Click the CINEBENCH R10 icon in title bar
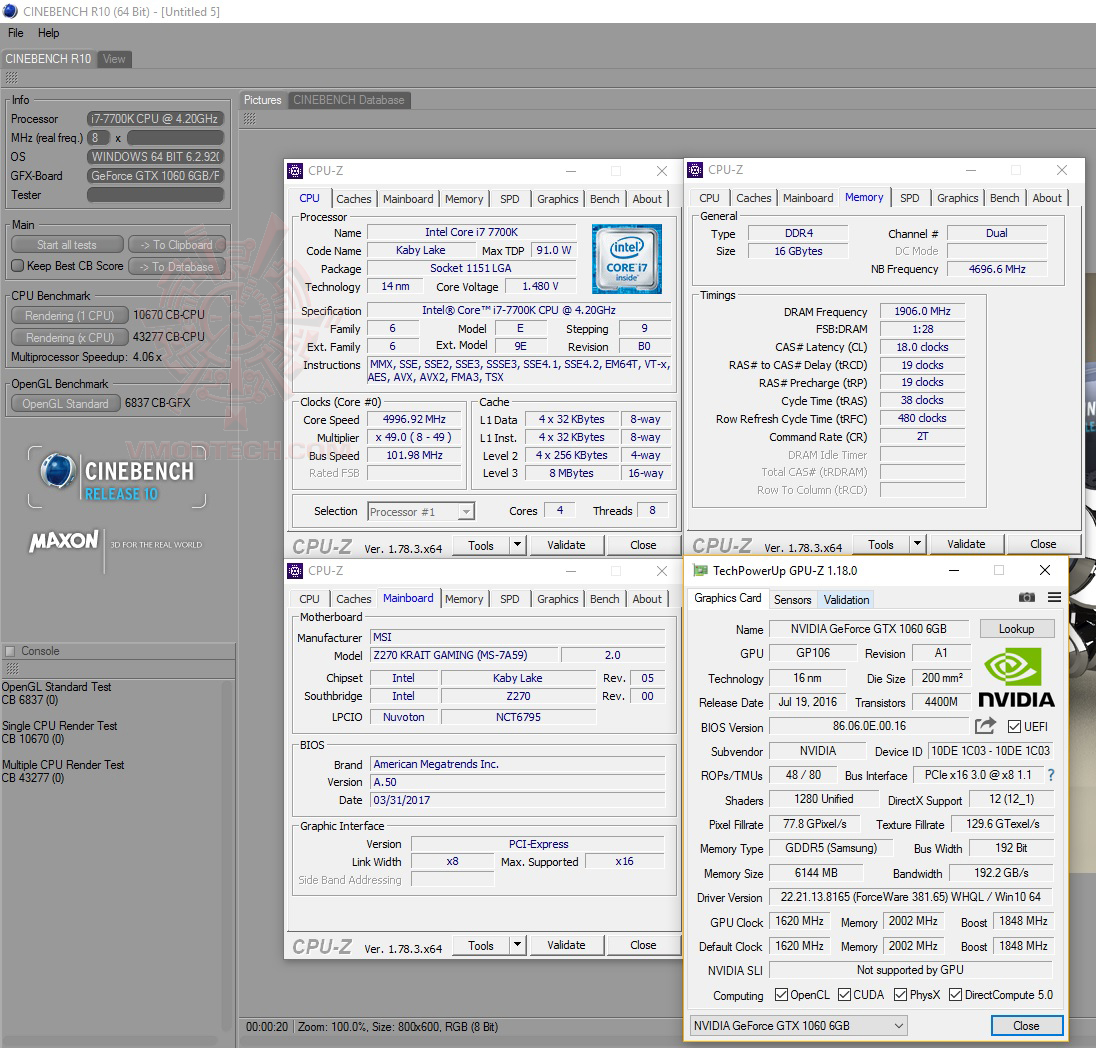 [8, 10]
